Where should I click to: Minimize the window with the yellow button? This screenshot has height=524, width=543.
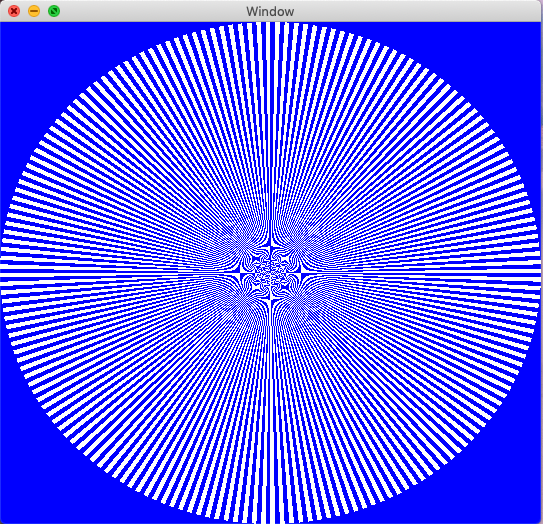pos(34,11)
